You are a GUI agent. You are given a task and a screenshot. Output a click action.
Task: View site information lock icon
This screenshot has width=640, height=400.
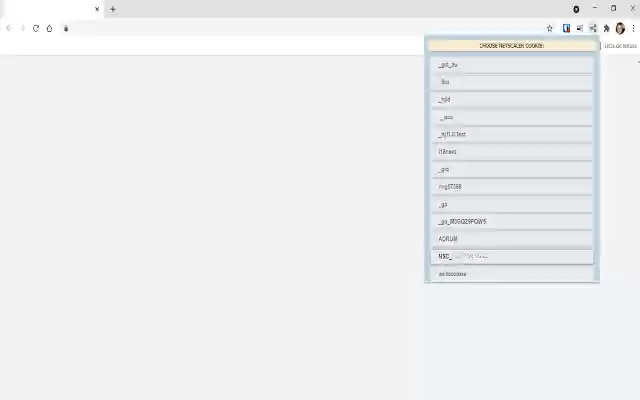click(66, 28)
